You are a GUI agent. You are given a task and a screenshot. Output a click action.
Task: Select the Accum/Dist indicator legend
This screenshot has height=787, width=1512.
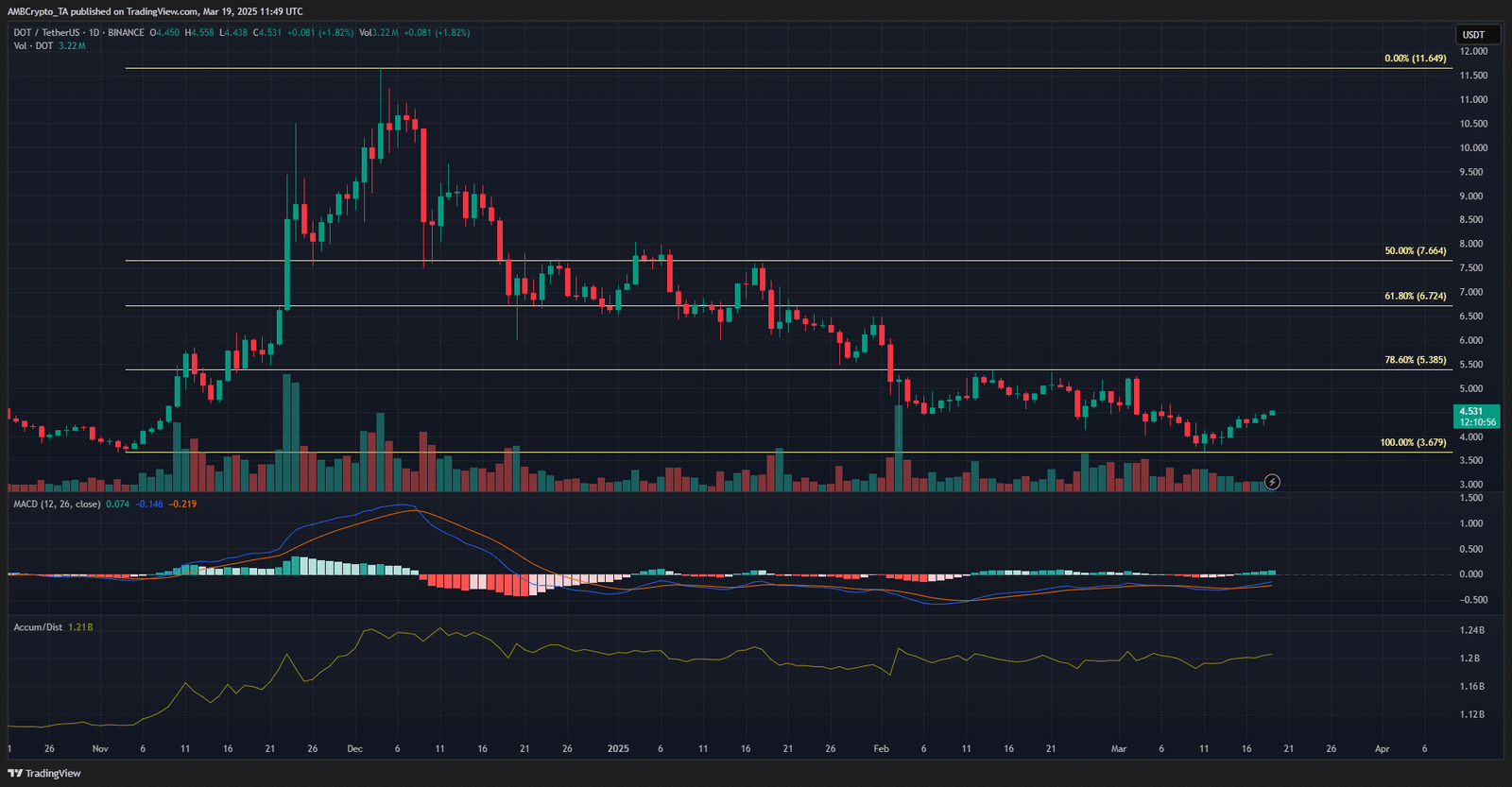coord(38,627)
